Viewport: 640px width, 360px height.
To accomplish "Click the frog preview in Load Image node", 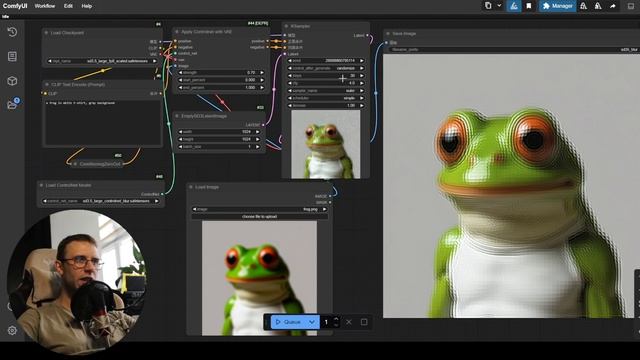I will click(x=259, y=278).
